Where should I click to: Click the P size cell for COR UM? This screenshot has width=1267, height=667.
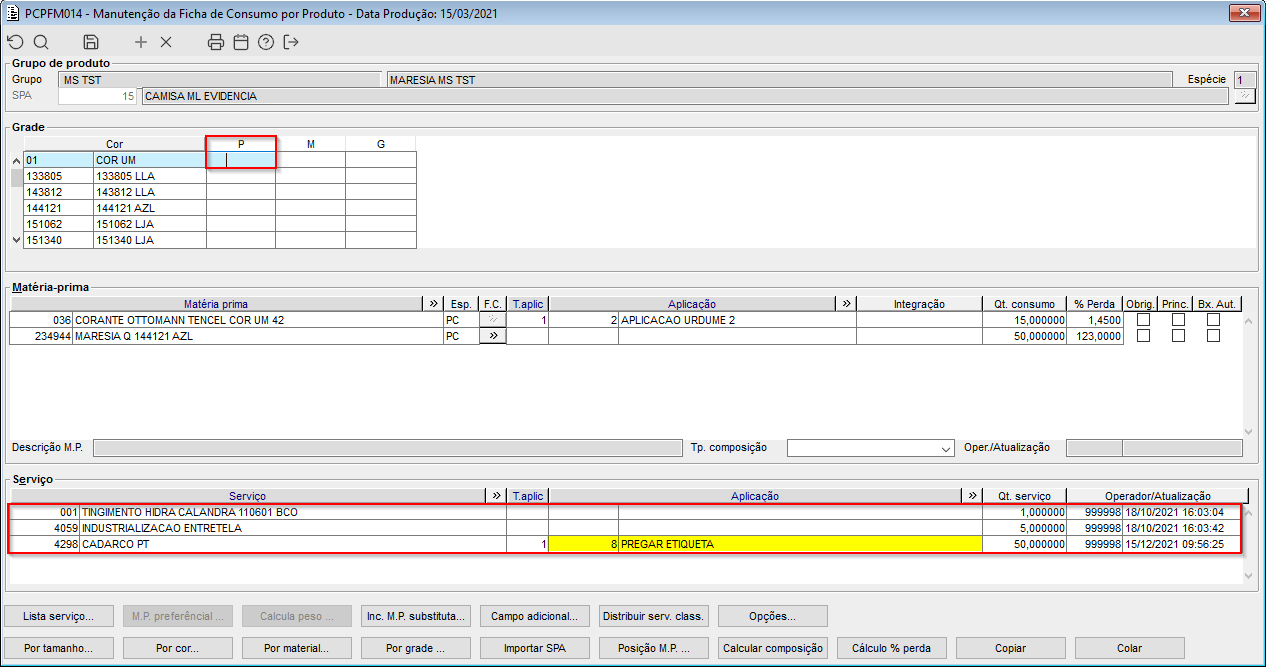click(241, 159)
